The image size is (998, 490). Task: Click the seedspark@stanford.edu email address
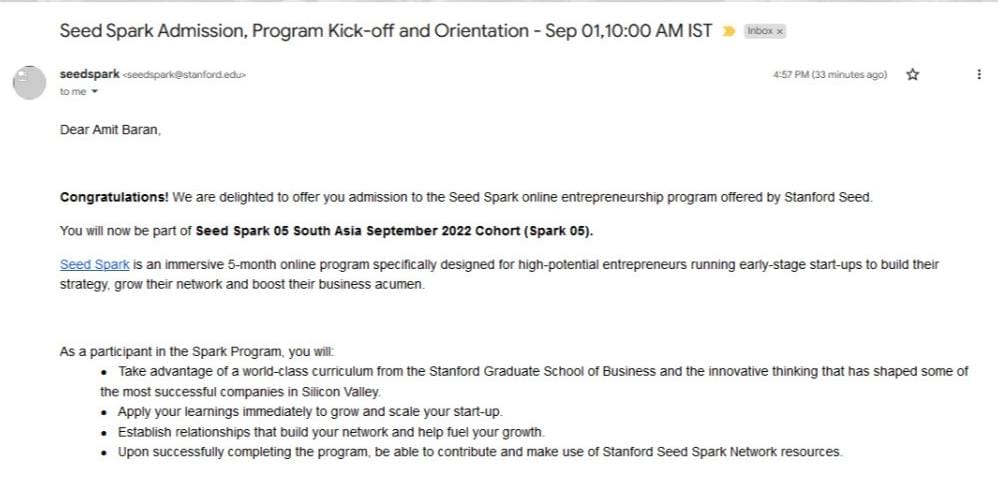click(x=184, y=75)
